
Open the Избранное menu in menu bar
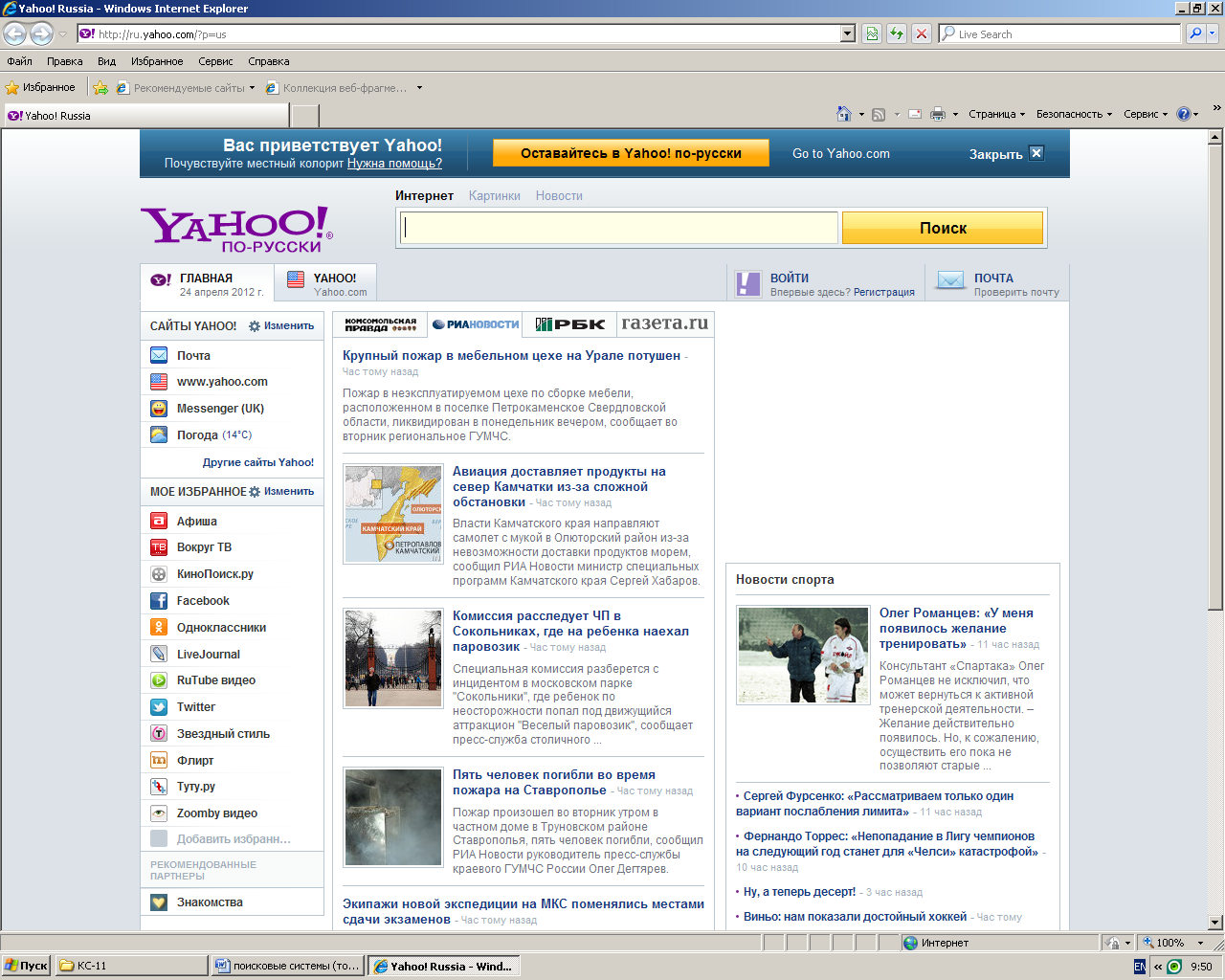pos(157,61)
